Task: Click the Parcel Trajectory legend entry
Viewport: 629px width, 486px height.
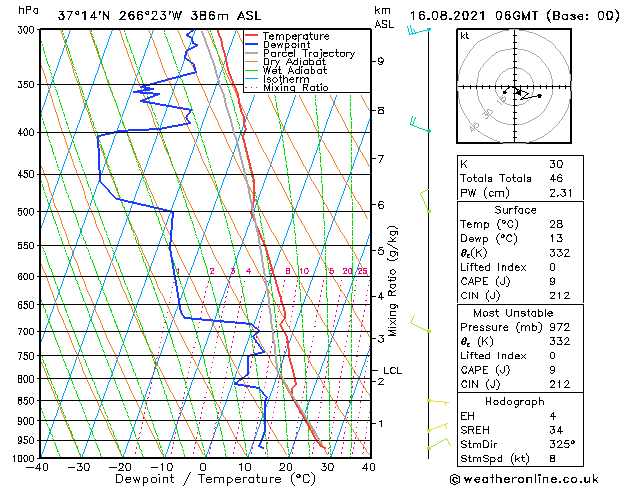Action: pos(300,53)
